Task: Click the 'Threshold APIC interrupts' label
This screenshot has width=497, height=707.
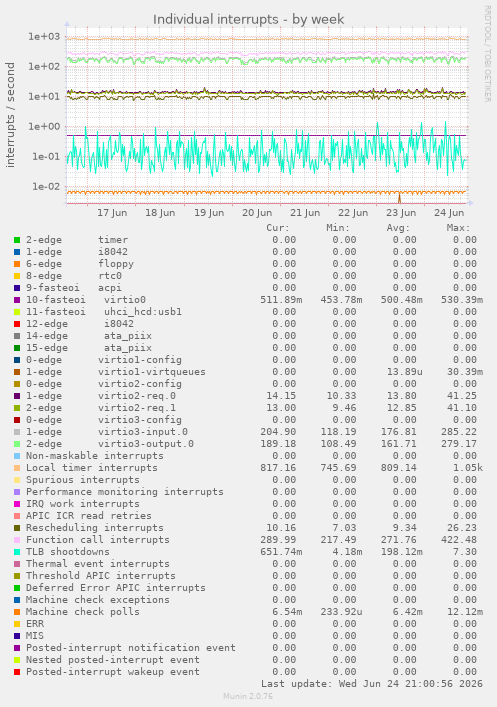Action: 101,576
